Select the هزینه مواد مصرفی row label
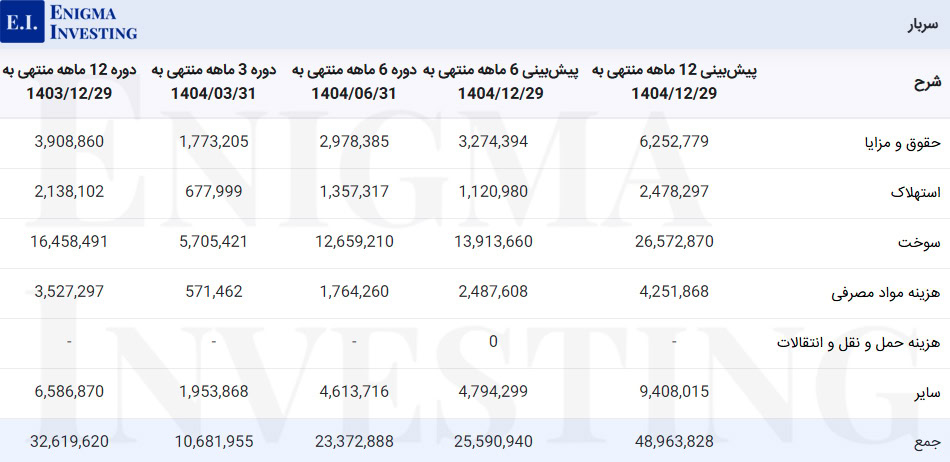Viewport: 950px width, 462px height. point(886,294)
